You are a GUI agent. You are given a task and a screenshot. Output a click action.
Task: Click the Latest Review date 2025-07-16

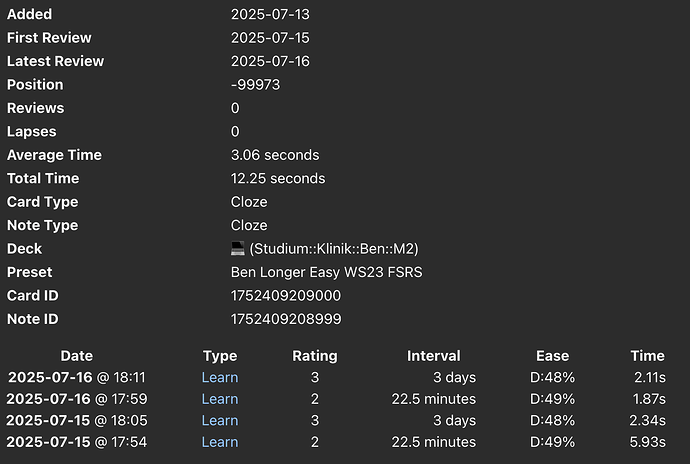point(270,61)
